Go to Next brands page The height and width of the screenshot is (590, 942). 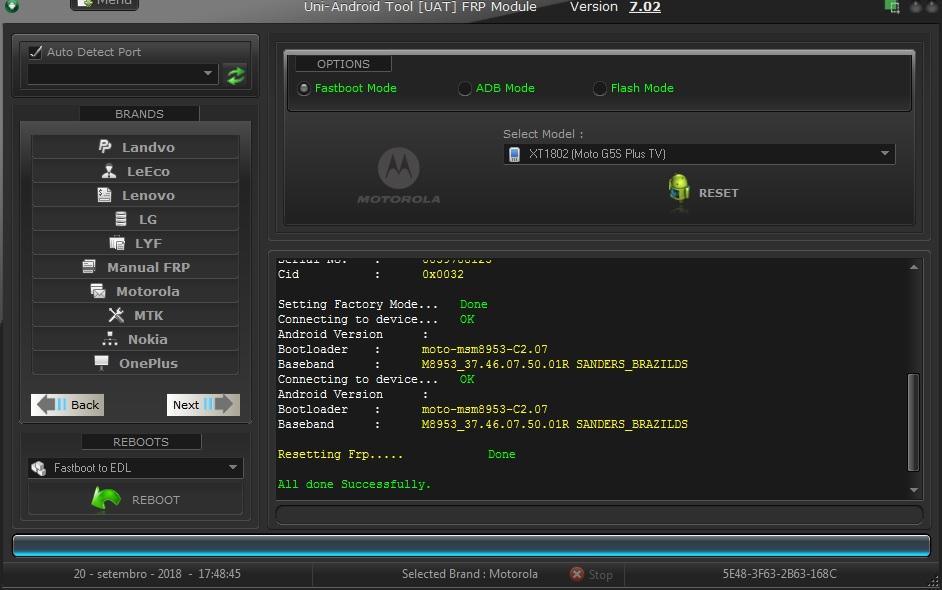coord(202,404)
